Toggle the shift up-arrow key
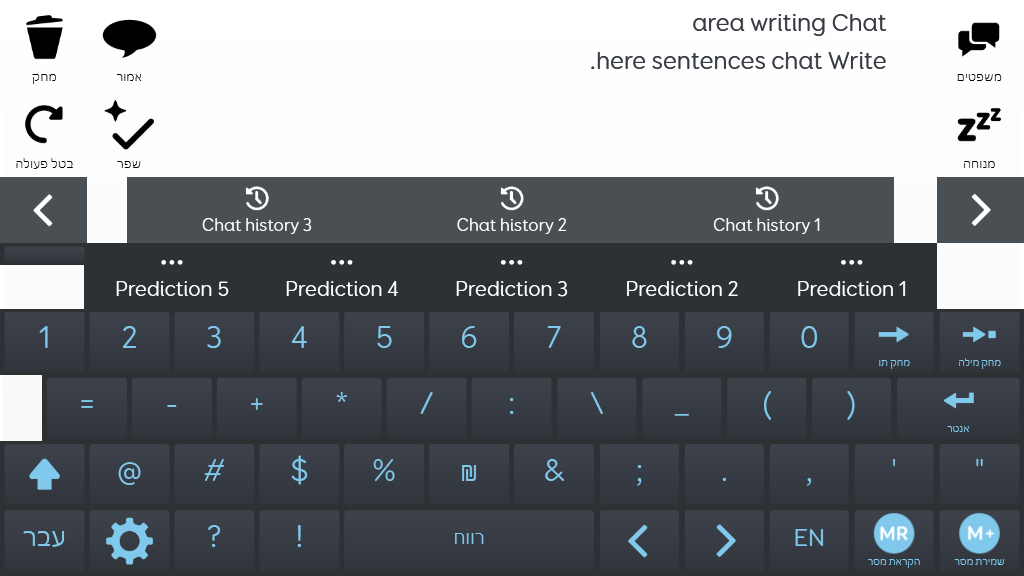 [x=44, y=474]
